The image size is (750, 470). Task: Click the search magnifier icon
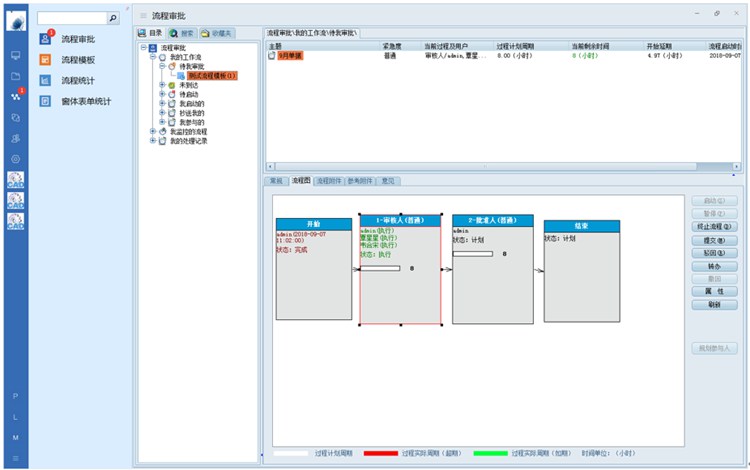pyautogui.click(x=112, y=18)
